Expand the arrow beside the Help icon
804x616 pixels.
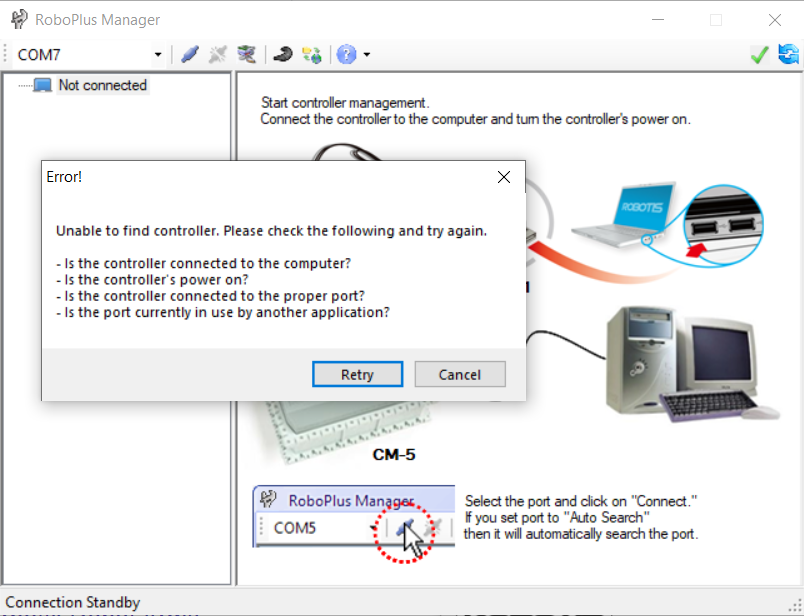367,55
